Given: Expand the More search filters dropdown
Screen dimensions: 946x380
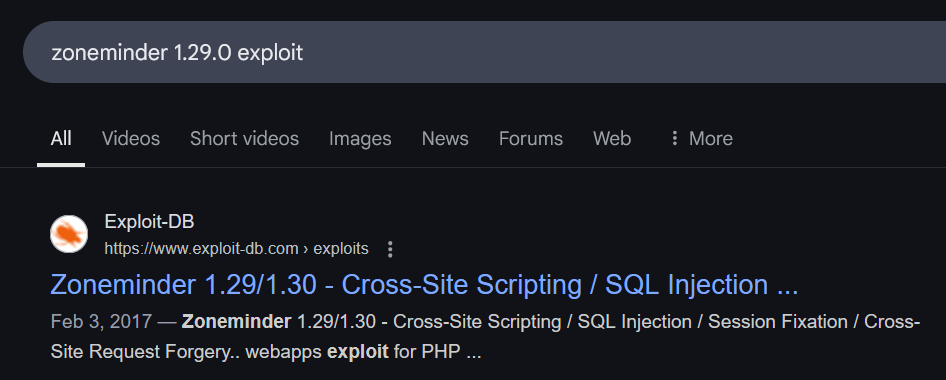Looking at the screenshot, I should (x=702, y=139).
